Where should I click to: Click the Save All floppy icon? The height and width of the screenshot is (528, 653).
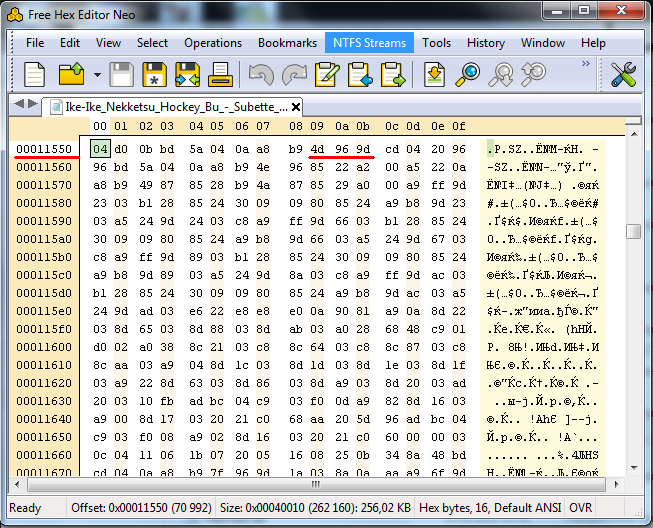pos(187,75)
